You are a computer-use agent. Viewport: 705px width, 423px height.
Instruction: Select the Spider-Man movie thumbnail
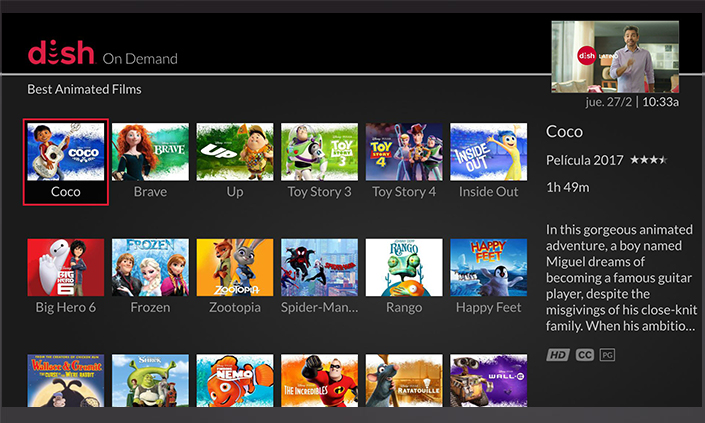[319, 267]
